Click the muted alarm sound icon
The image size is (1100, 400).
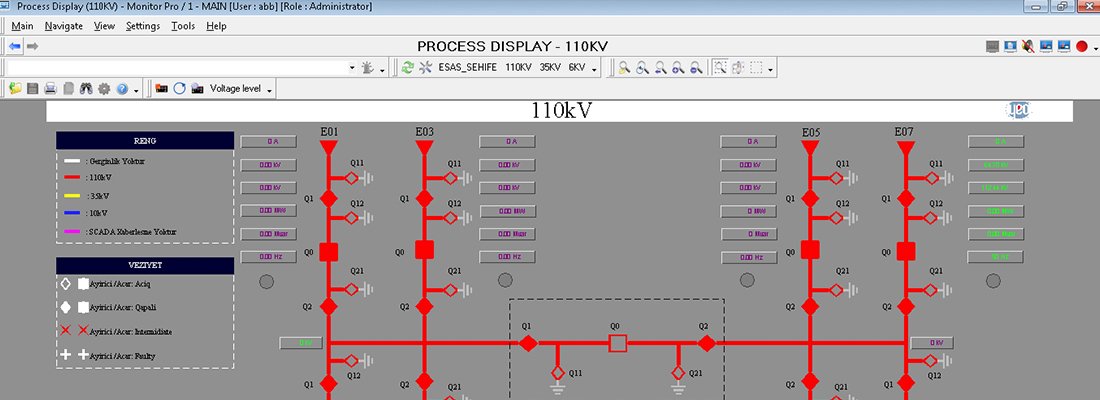1027,46
